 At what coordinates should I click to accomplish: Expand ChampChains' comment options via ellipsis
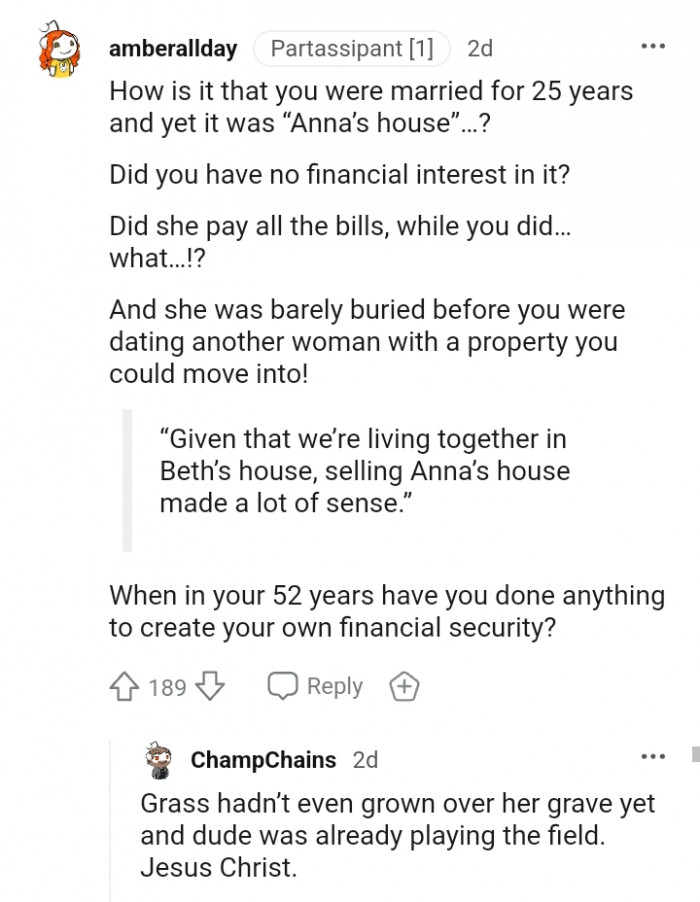click(654, 755)
